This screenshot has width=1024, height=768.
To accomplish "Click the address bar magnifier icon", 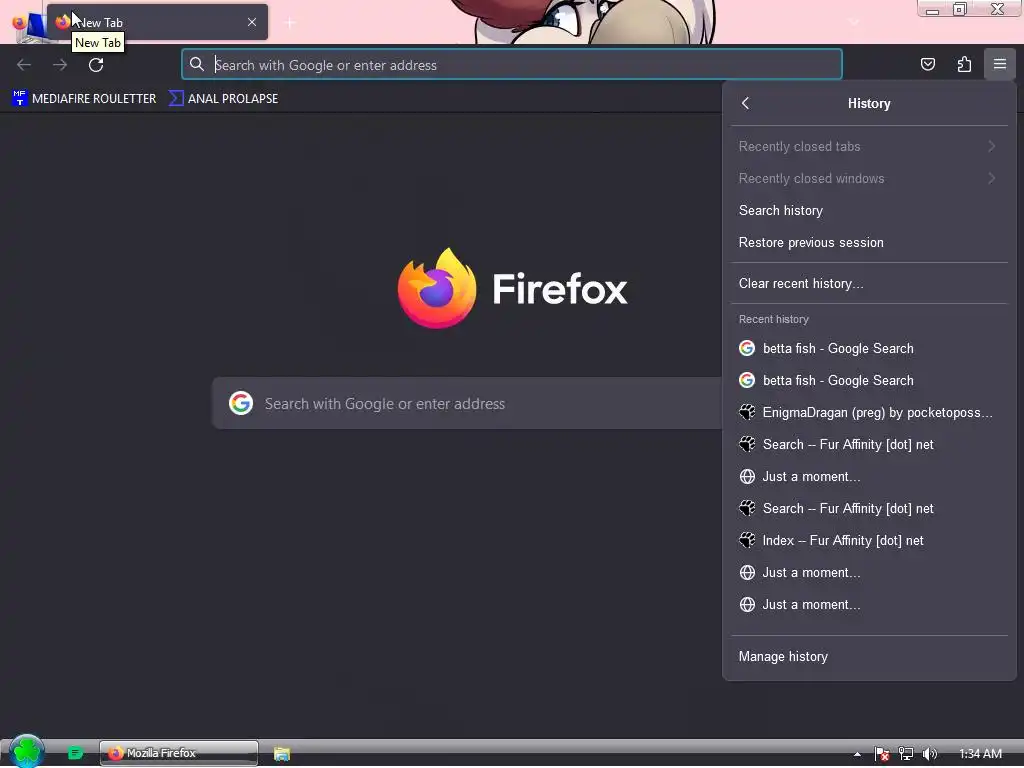I will (197, 64).
